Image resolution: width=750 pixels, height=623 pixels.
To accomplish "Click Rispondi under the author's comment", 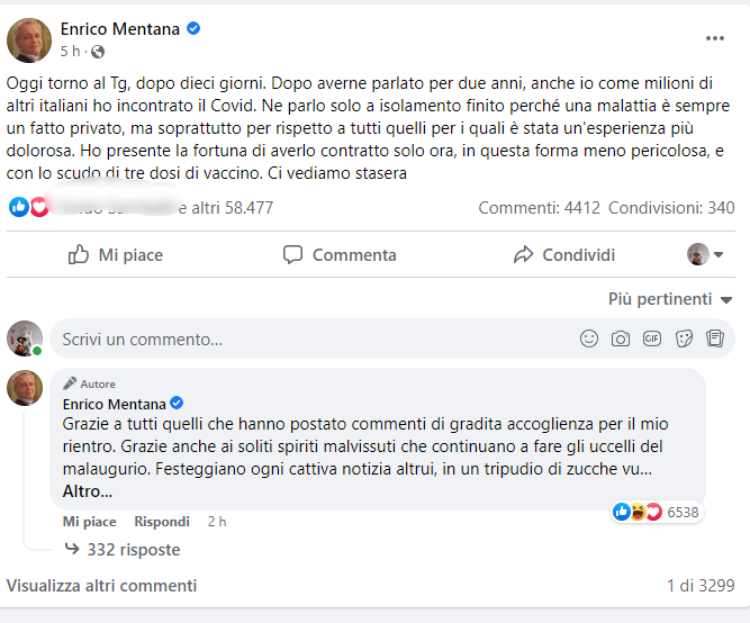I will pyautogui.click(x=162, y=522).
